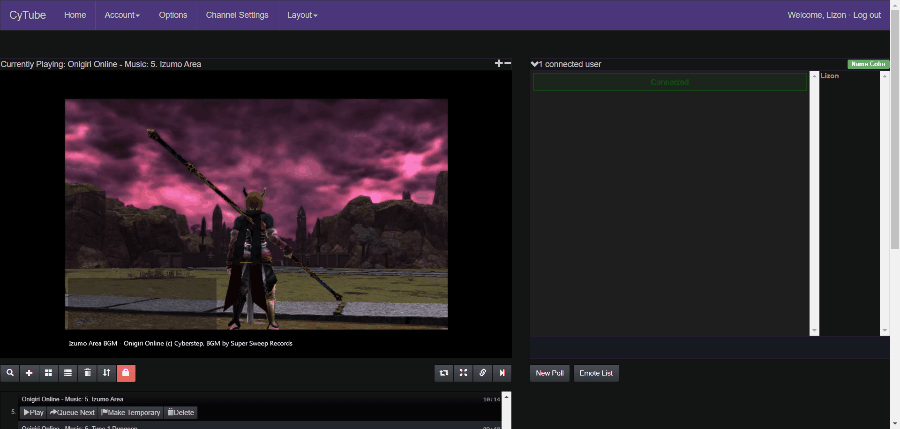
Task: Clear playlist with trash icon
Action: tap(87, 373)
